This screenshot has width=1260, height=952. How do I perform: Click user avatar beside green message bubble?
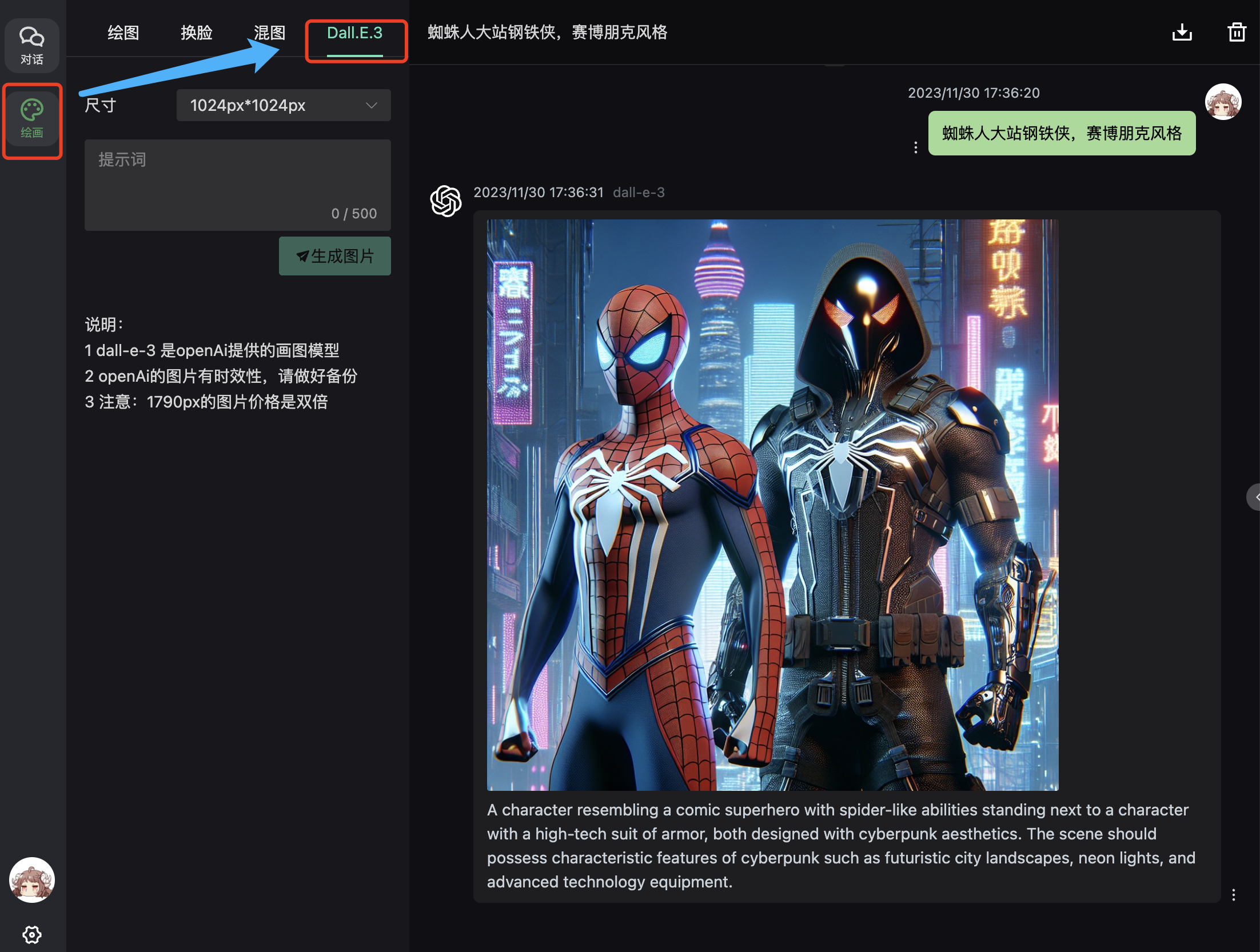click(x=1223, y=102)
